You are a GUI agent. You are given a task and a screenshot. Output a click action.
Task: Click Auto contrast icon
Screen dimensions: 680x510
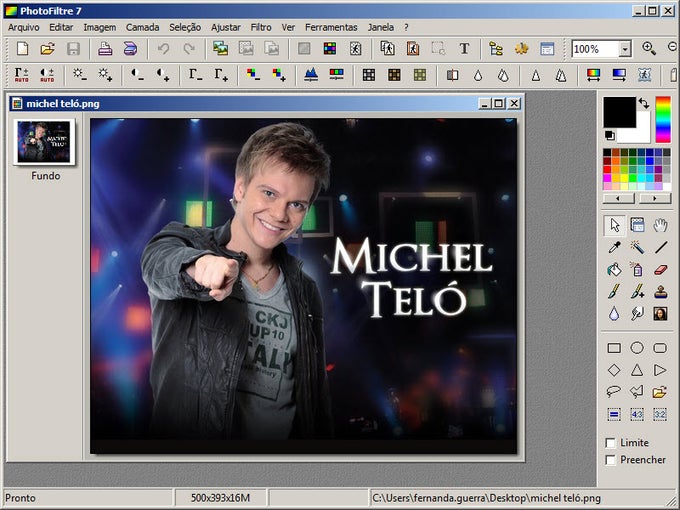47,75
